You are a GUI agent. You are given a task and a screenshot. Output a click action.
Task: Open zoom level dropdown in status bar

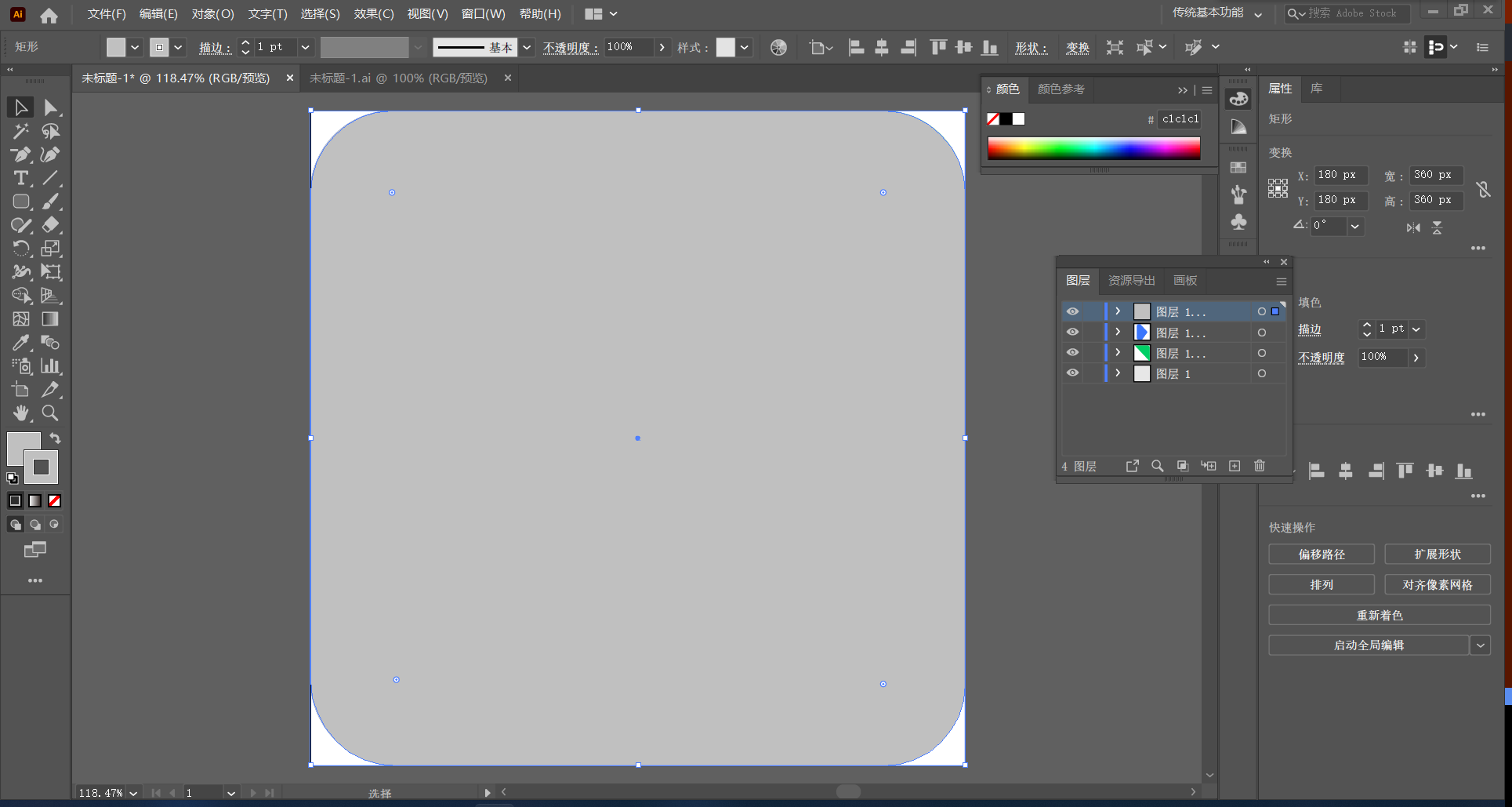[133, 793]
